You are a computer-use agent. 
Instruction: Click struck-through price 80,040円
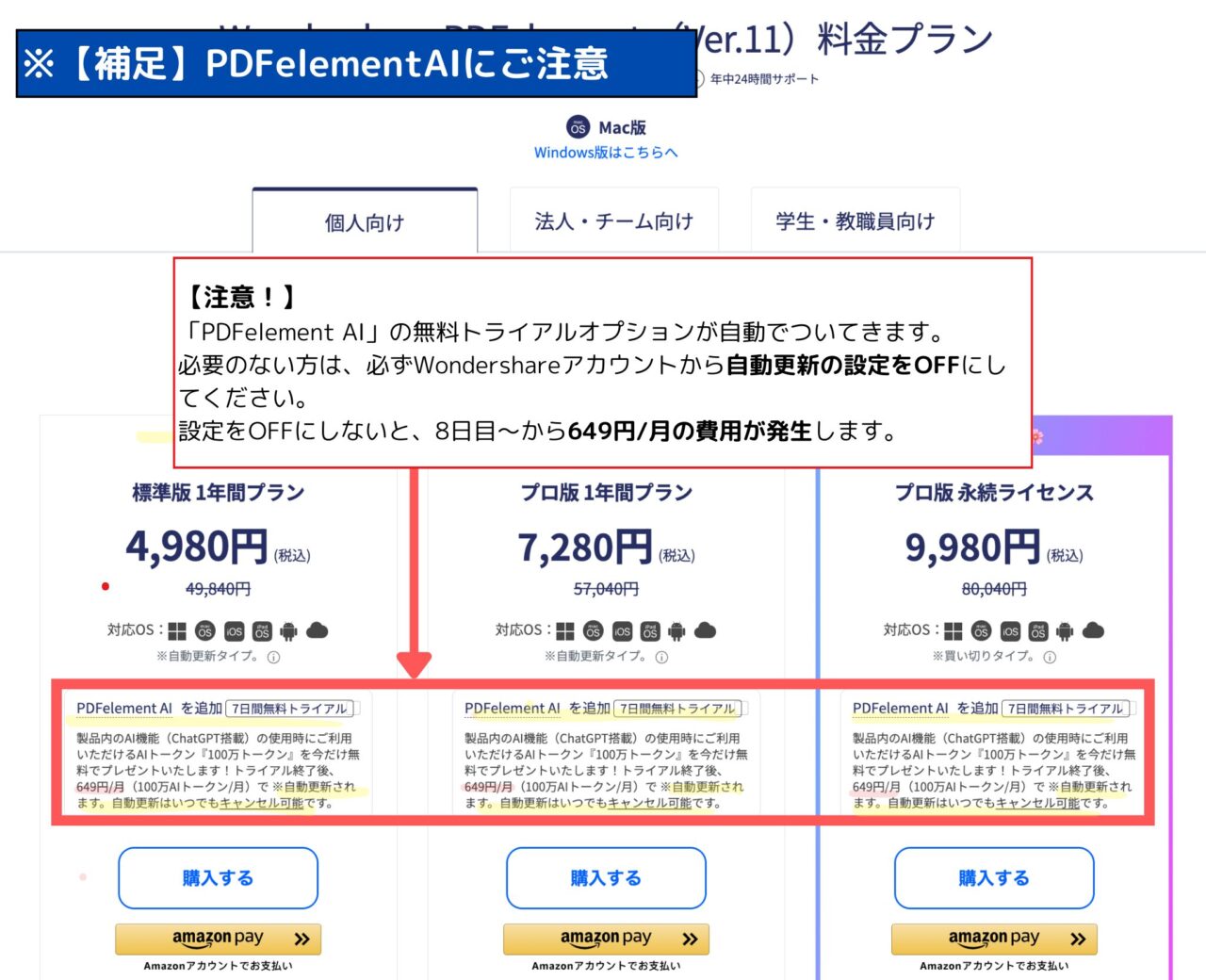[994, 589]
